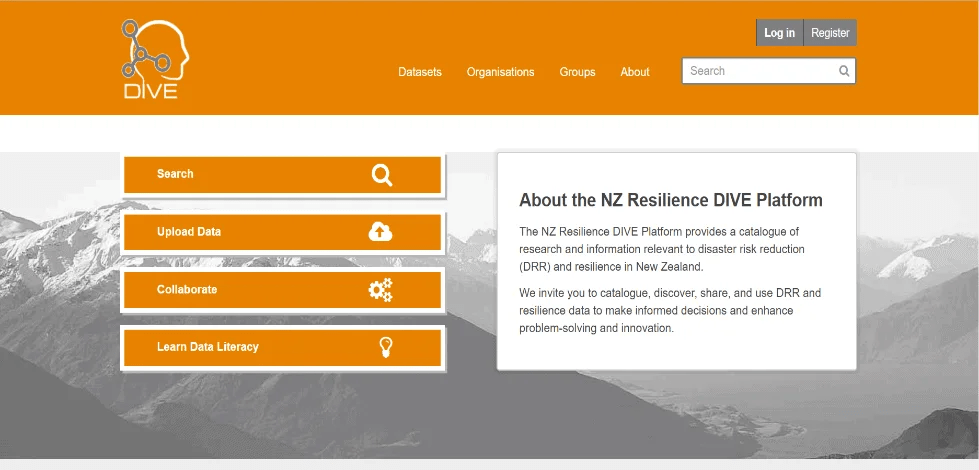Image resolution: width=979 pixels, height=470 pixels.
Task: Click the paragraph starting "The NZ Resilience DIVE Platform provides"
Action: tap(662, 249)
